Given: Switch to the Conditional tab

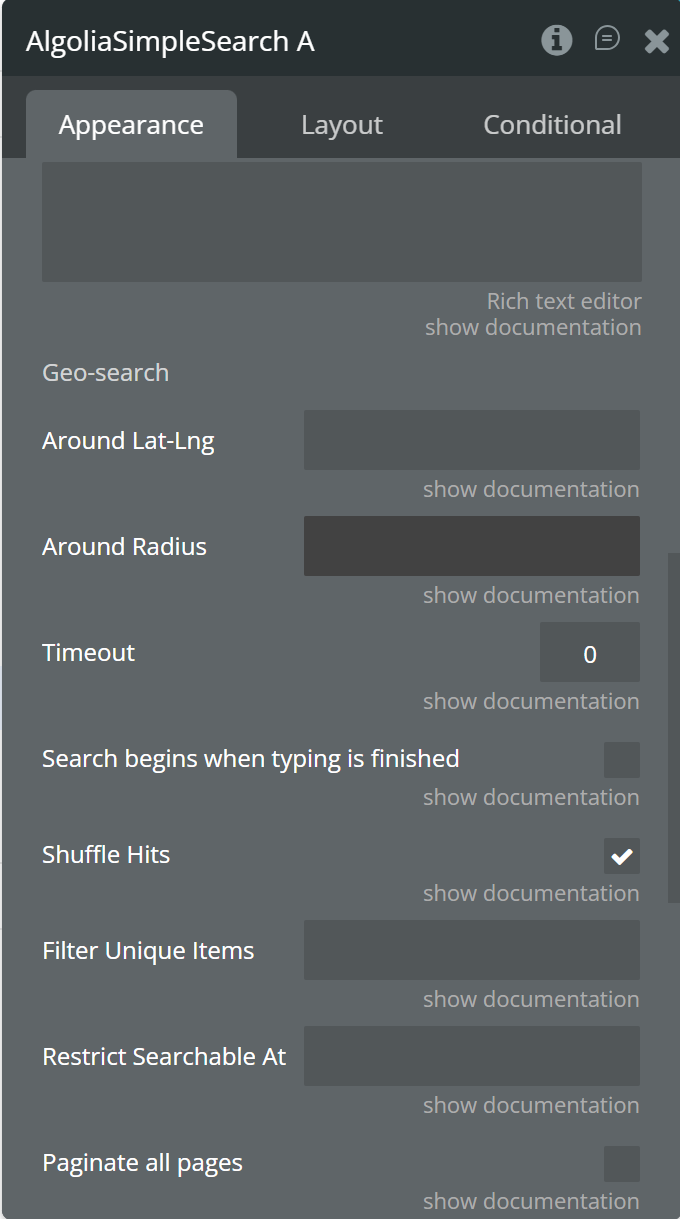Looking at the screenshot, I should tap(552, 125).
